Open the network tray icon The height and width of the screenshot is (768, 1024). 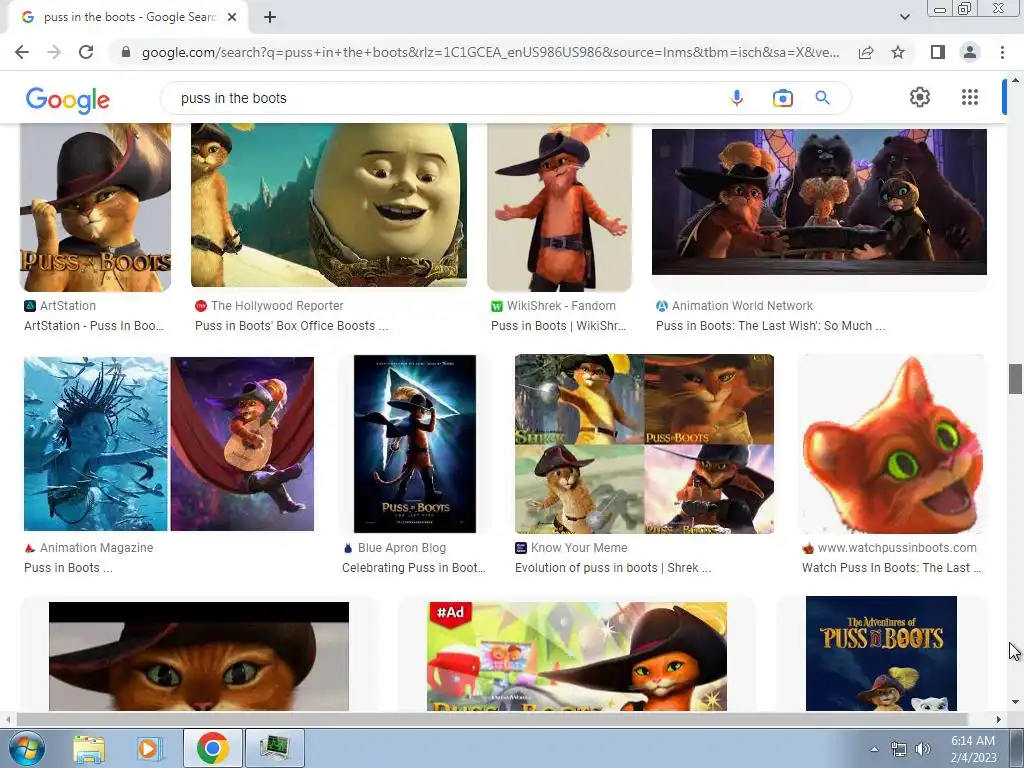(899, 749)
